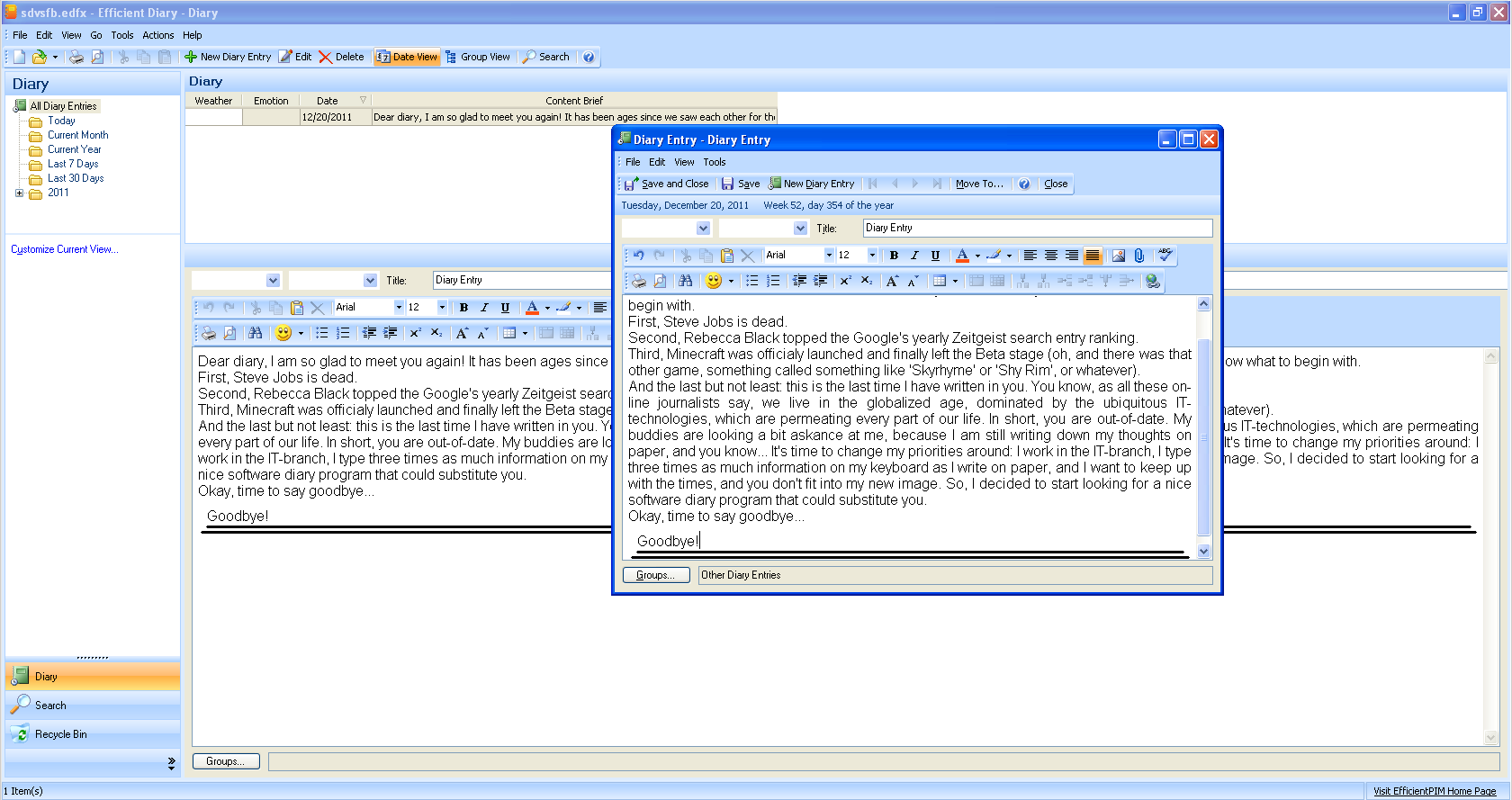Toggle center alignment in dialog toolbar
This screenshot has height=800, width=1512.
coord(1051,256)
